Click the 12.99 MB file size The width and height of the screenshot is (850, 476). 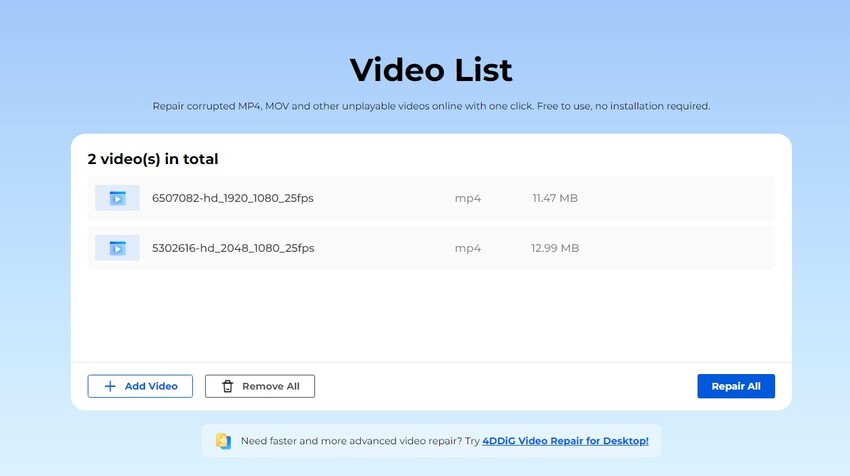(x=555, y=248)
